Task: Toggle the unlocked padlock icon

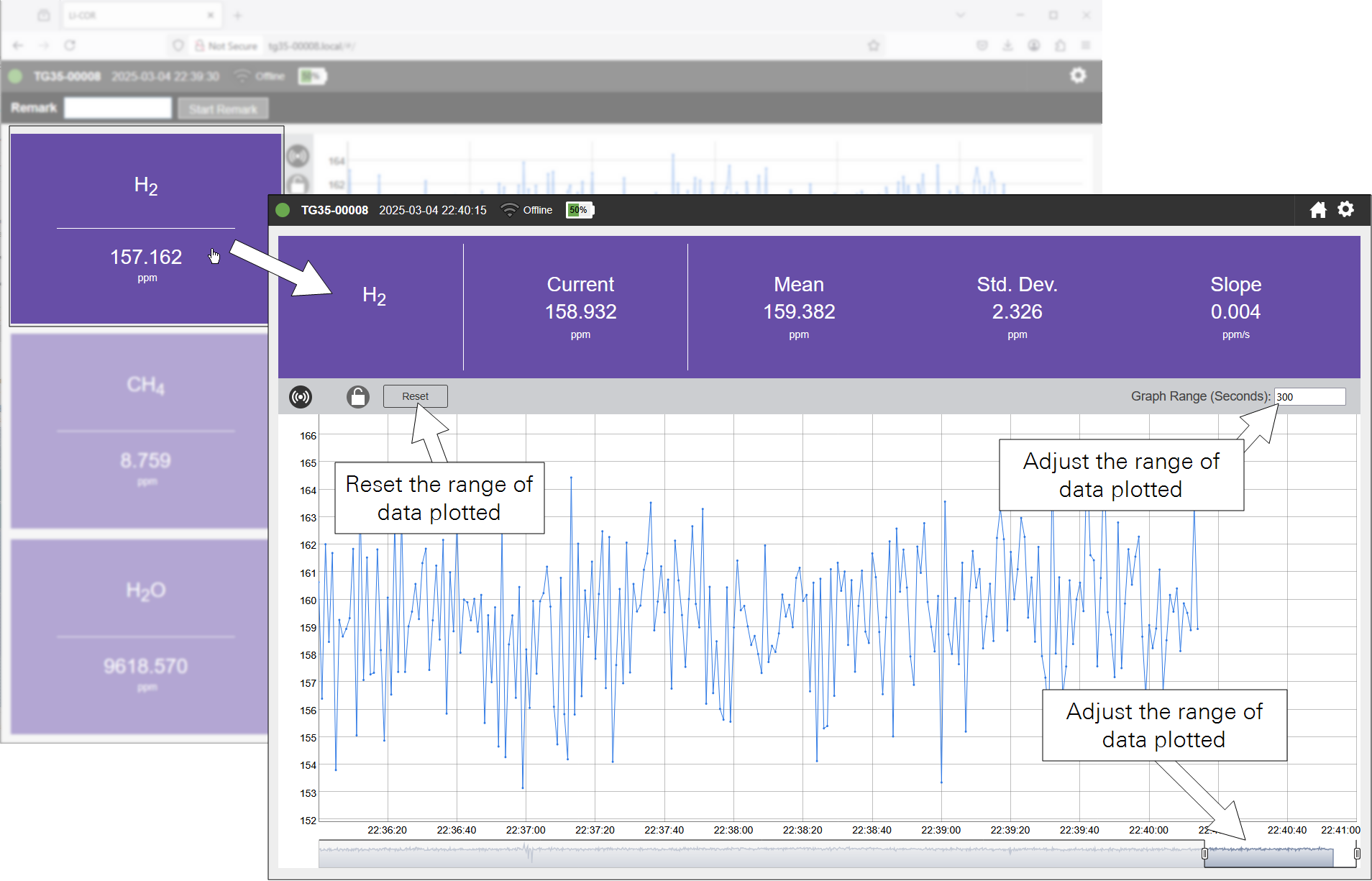Action: 357,396
